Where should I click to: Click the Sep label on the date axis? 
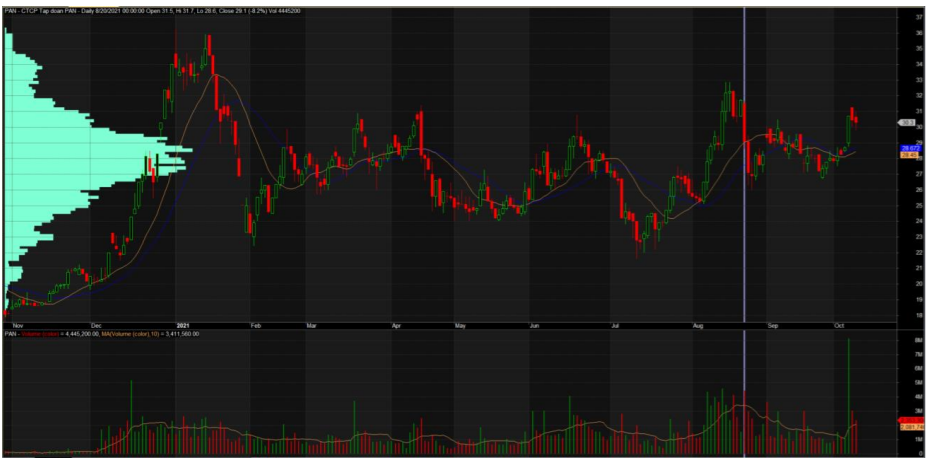click(773, 325)
